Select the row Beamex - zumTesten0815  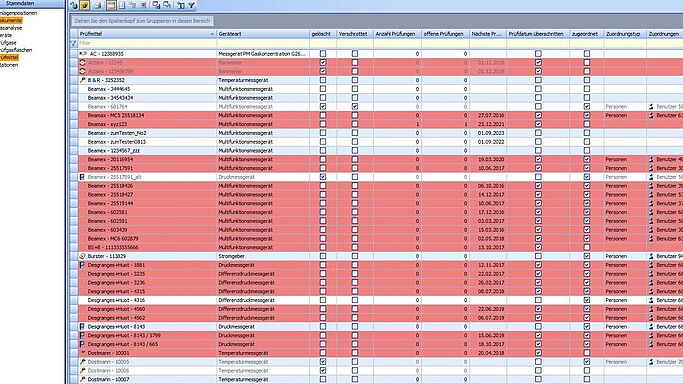tap(376, 141)
